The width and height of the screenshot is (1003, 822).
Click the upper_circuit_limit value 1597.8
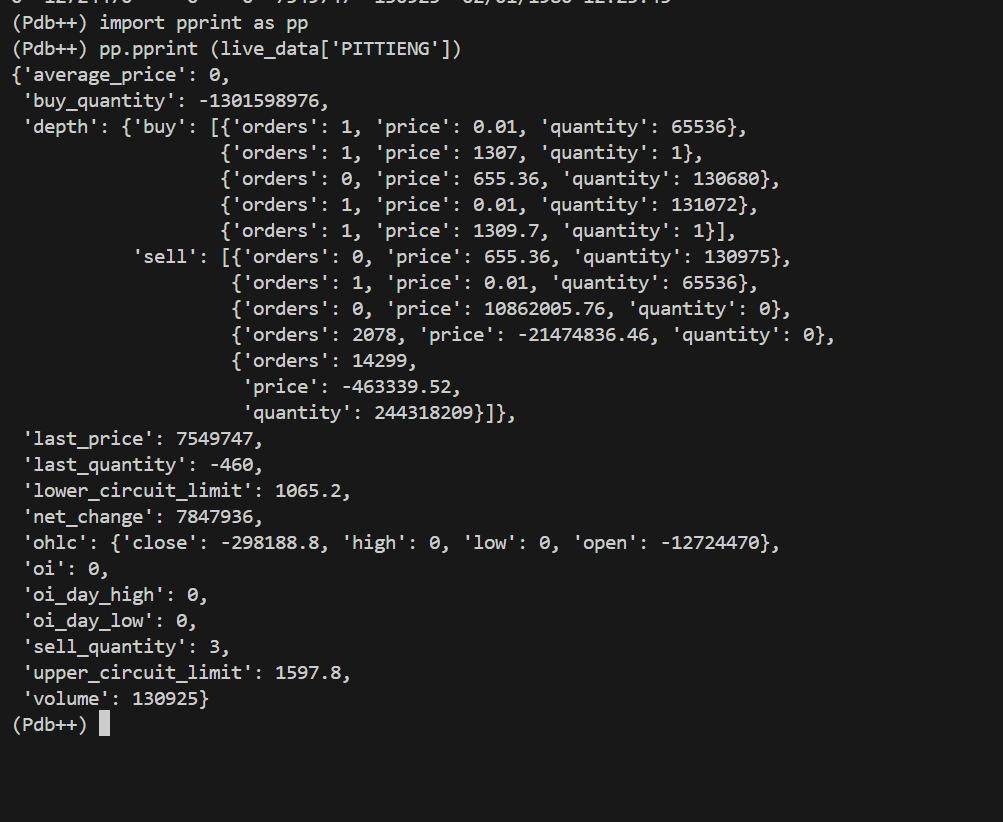(x=307, y=673)
